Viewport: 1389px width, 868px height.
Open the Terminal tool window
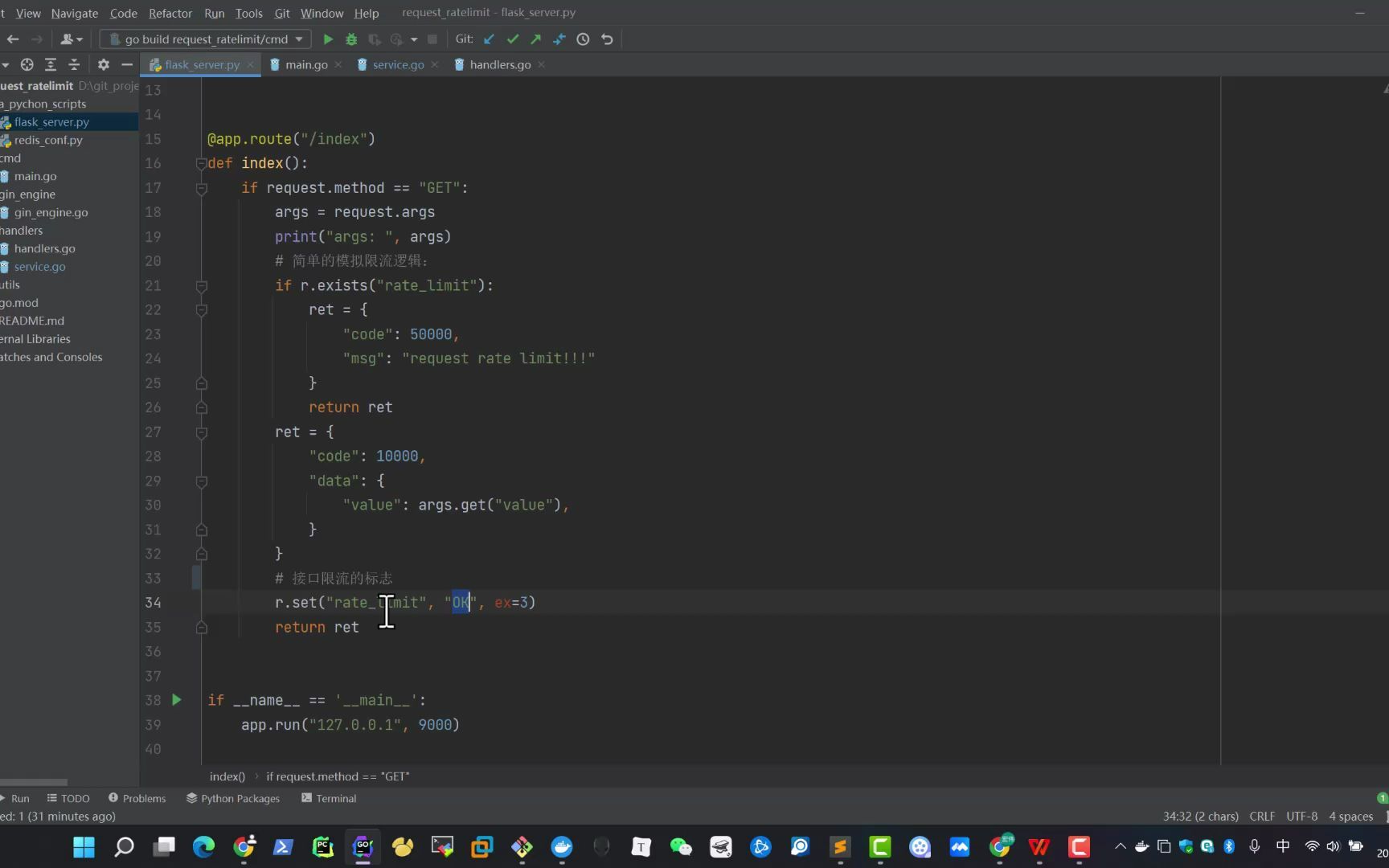coord(329,798)
